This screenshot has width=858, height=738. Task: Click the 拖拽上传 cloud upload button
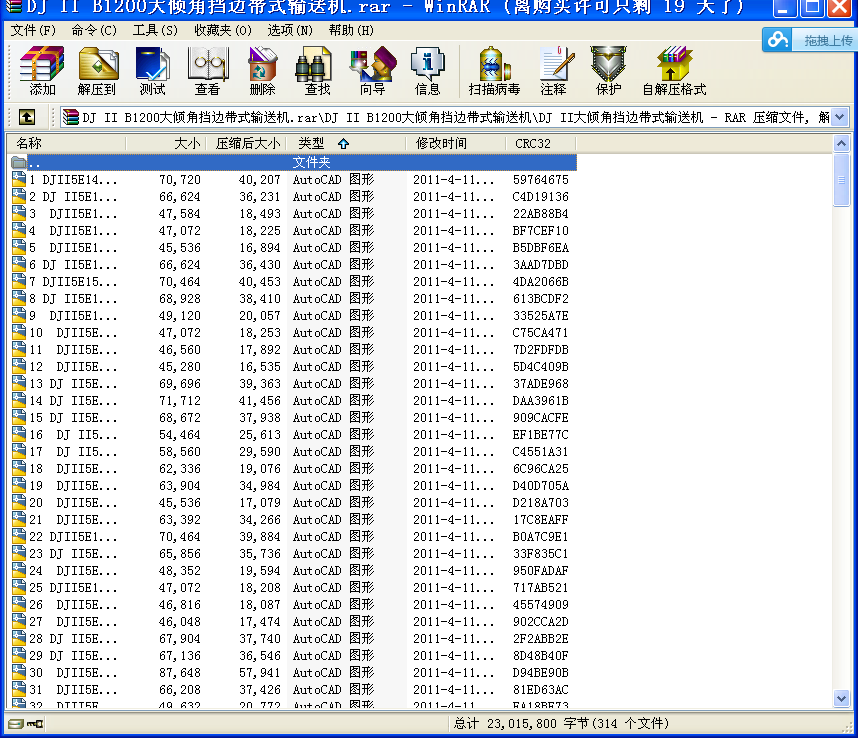pos(809,40)
